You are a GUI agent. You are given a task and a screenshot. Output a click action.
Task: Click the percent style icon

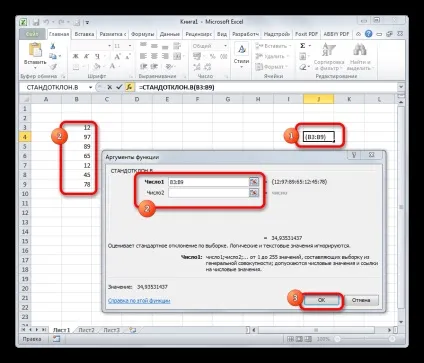point(213,57)
